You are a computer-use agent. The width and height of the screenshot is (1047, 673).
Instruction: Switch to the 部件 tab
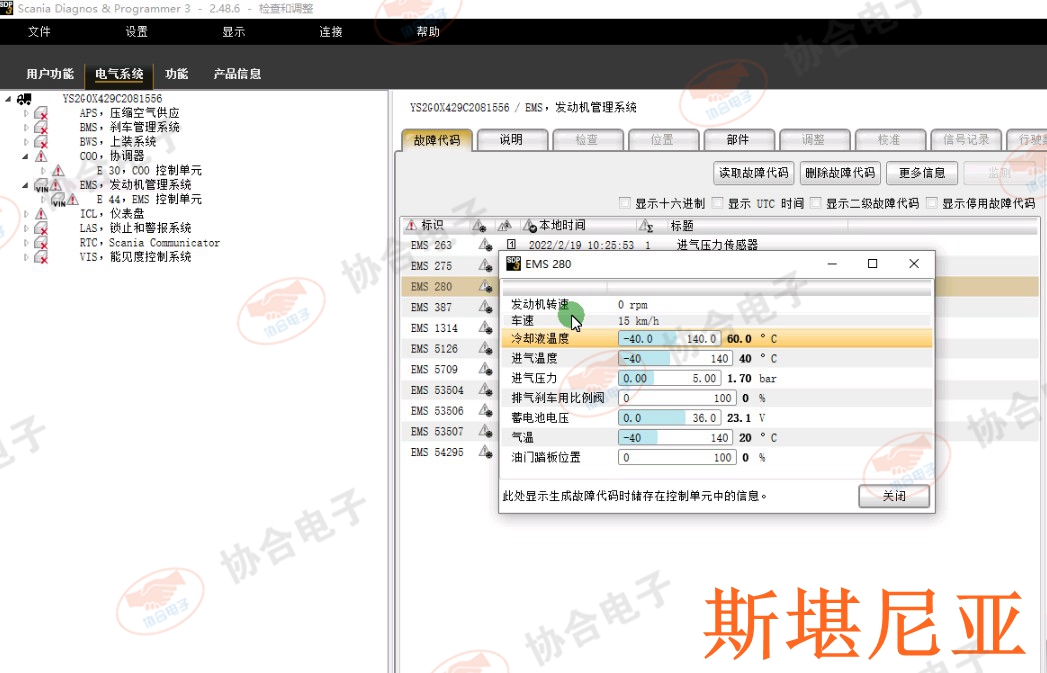coord(737,140)
